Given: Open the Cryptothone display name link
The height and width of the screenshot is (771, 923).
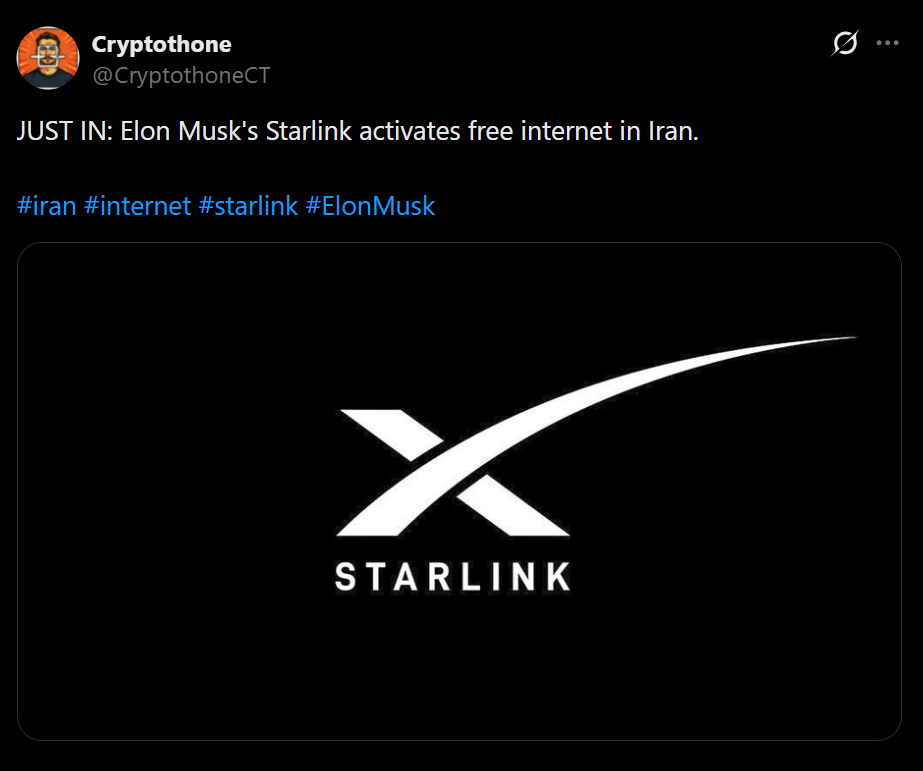Looking at the screenshot, I should 161,44.
